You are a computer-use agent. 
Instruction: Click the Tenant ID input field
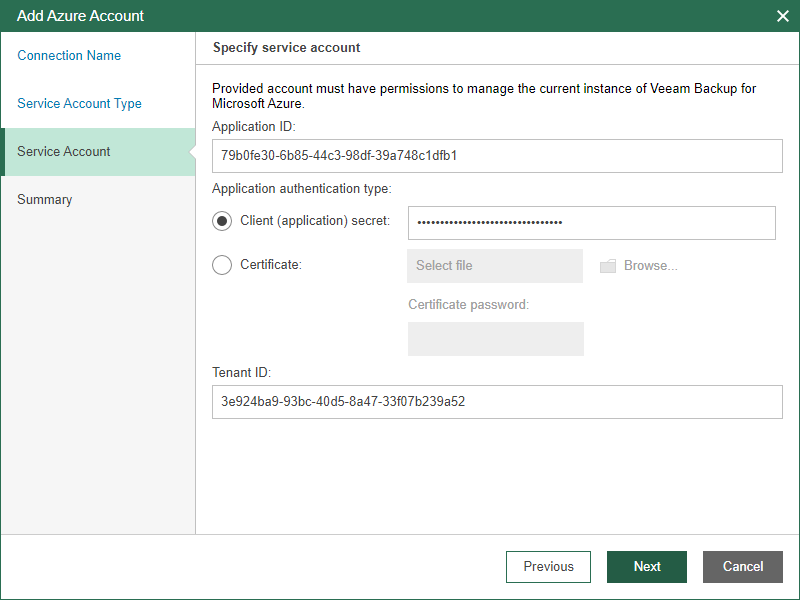coord(497,402)
